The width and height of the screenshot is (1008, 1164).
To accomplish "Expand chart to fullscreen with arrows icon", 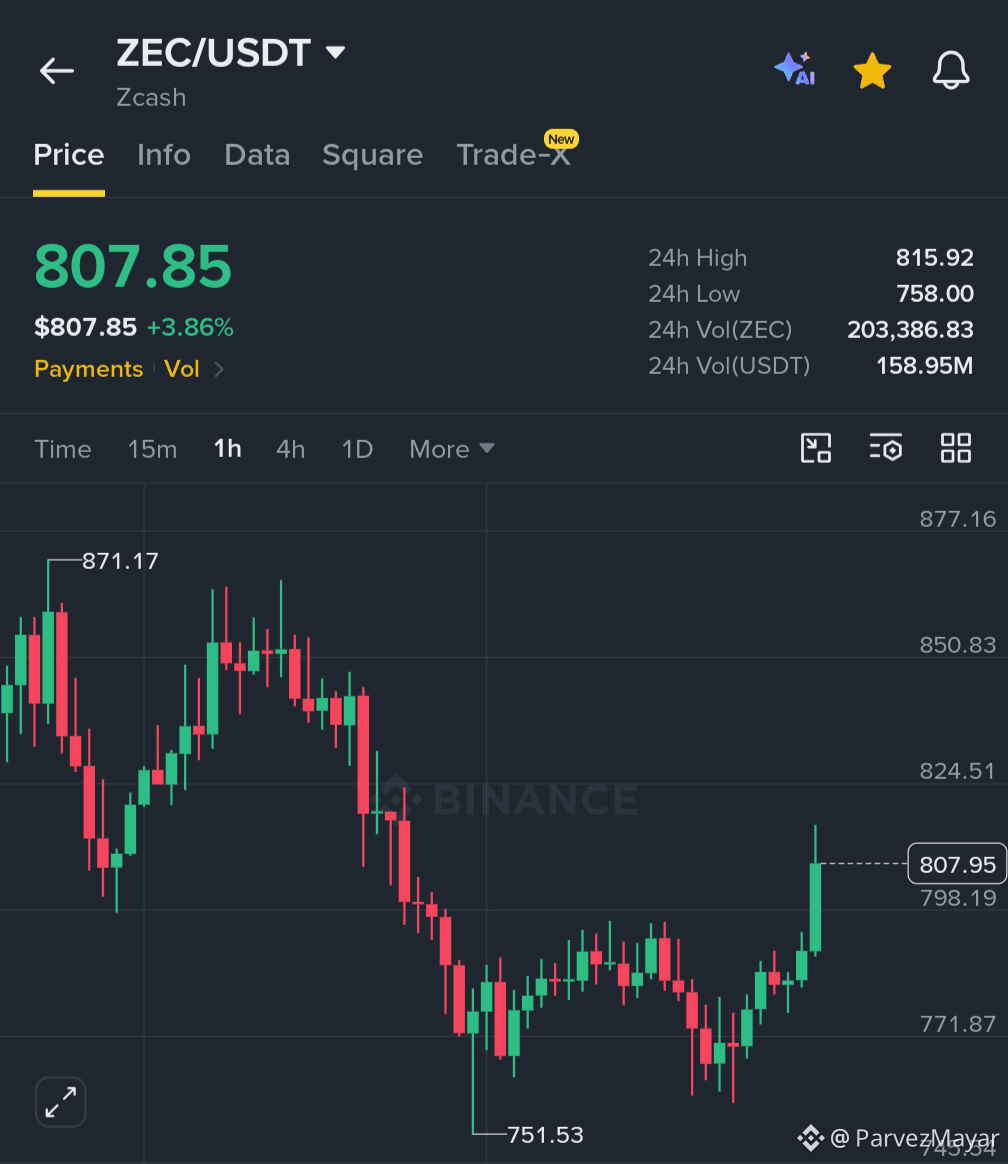I will click(x=60, y=1102).
